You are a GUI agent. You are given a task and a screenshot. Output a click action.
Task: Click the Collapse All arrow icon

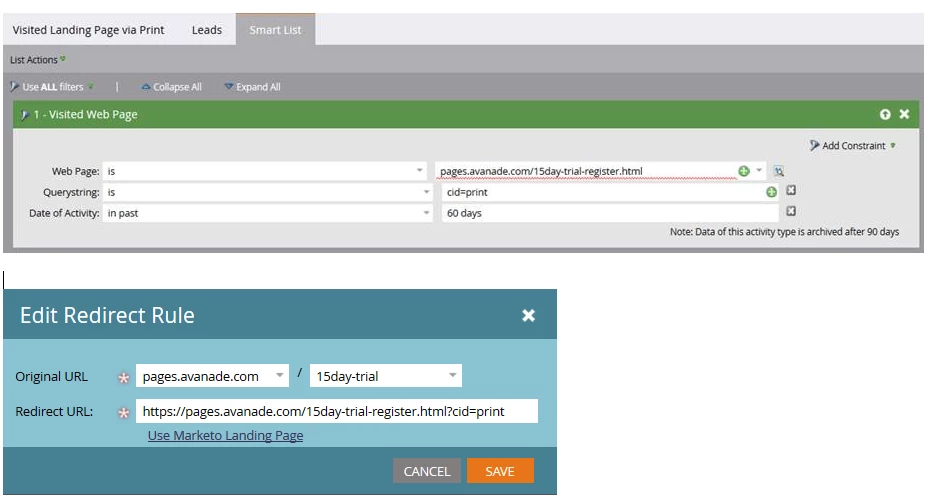pos(145,87)
